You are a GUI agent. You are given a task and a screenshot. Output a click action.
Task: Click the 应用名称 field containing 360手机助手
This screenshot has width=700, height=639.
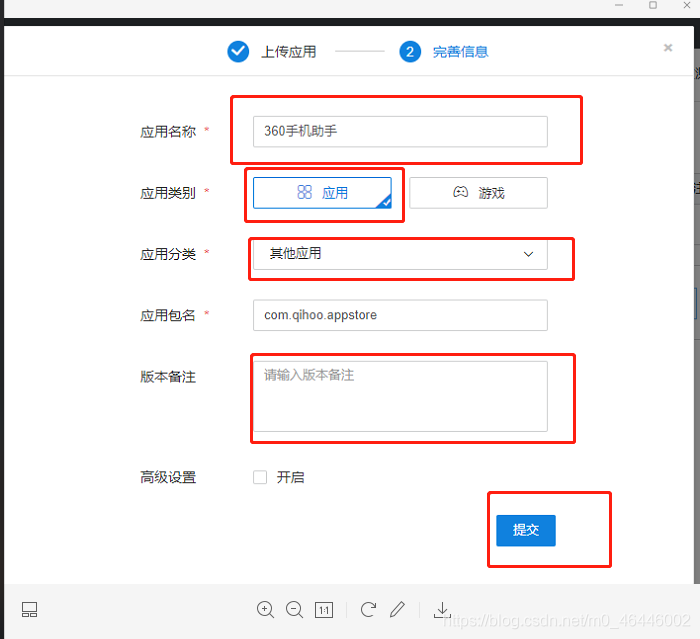(400, 132)
